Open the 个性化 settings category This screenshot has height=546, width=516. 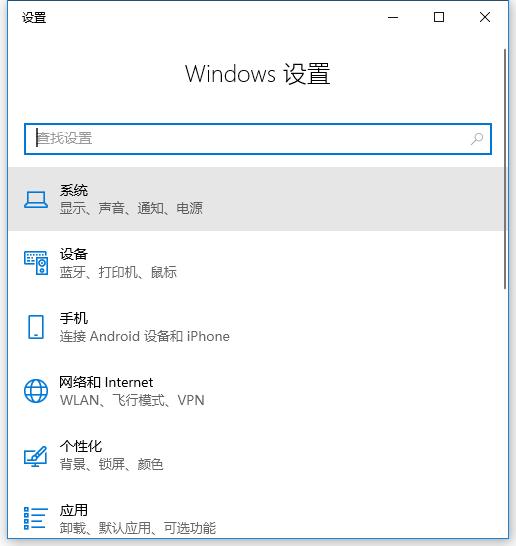pos(256,455)
